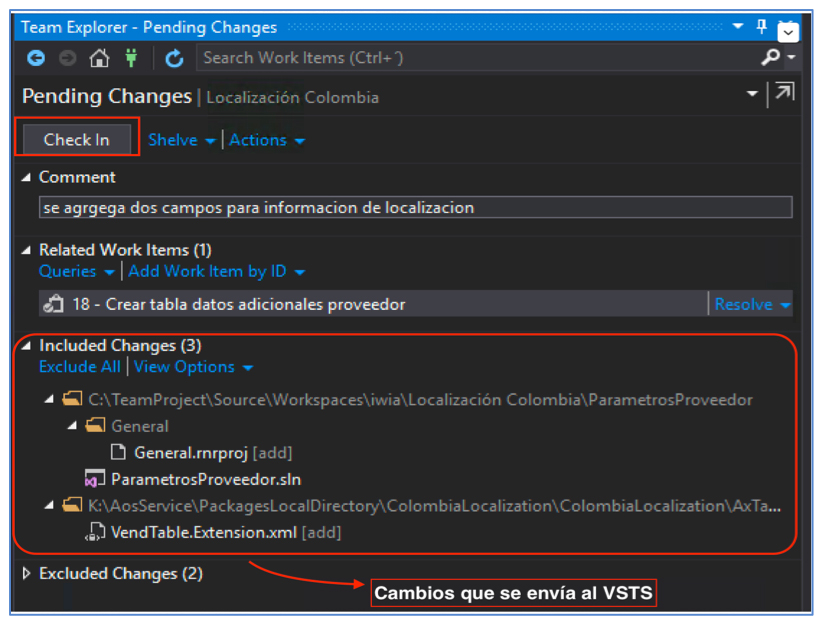822x624 pixels.
Task: Click the work item 18 icon
Action: 53,304
